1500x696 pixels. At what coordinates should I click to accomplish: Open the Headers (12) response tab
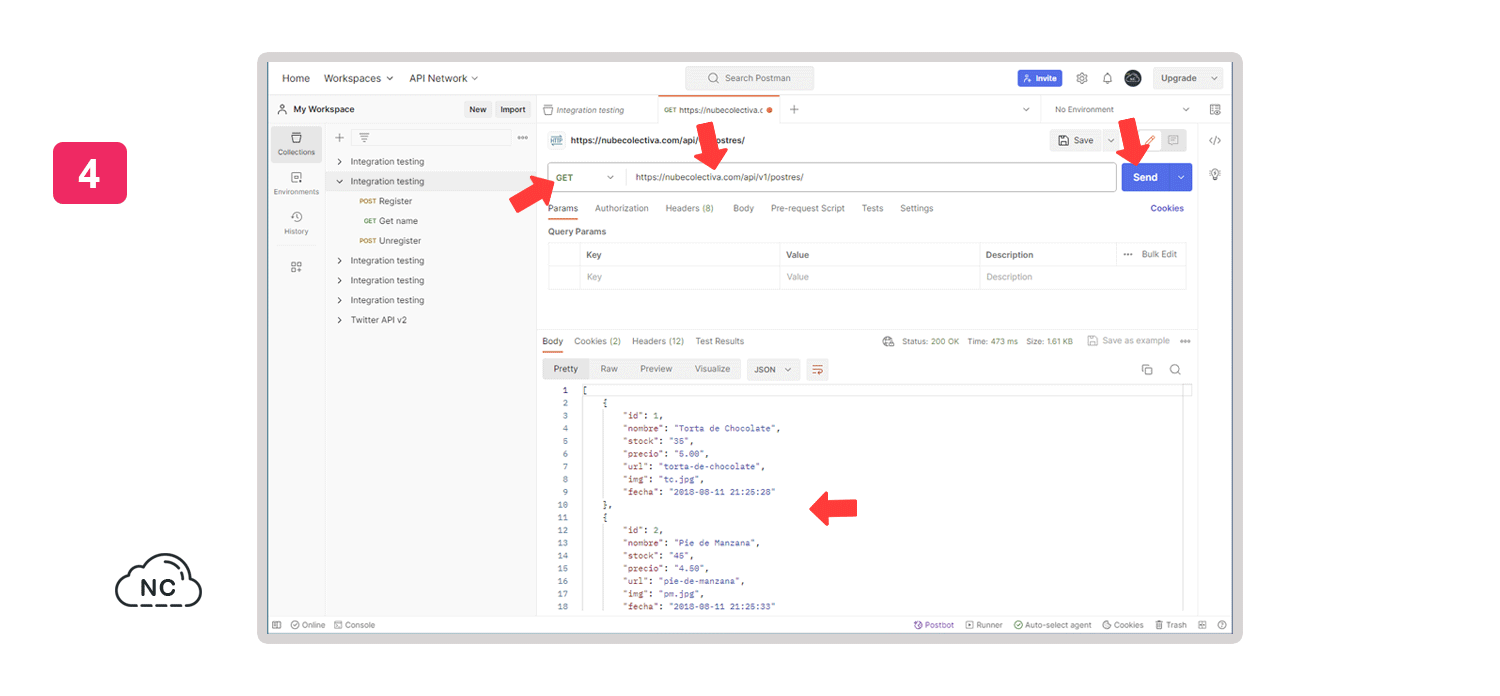pyautogui.click(x=658, y=341)
